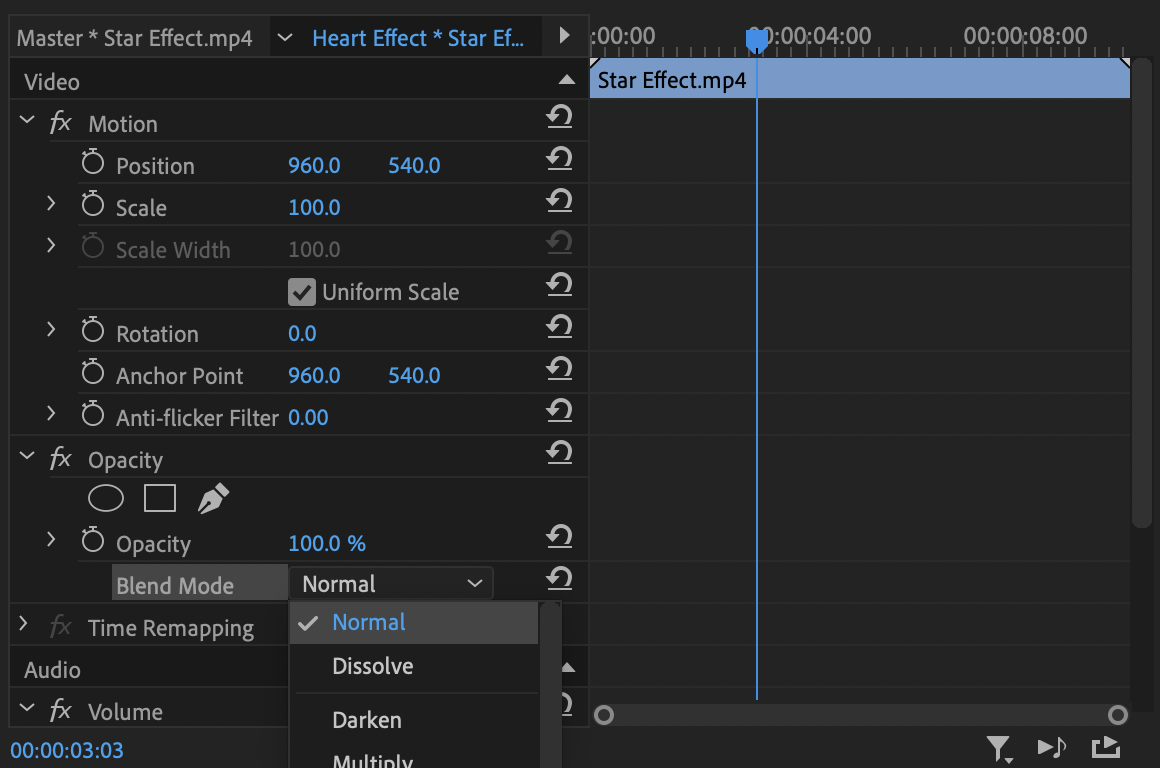
Task: Click the export icon in bottom right corner
Action: pos(1105,746)
